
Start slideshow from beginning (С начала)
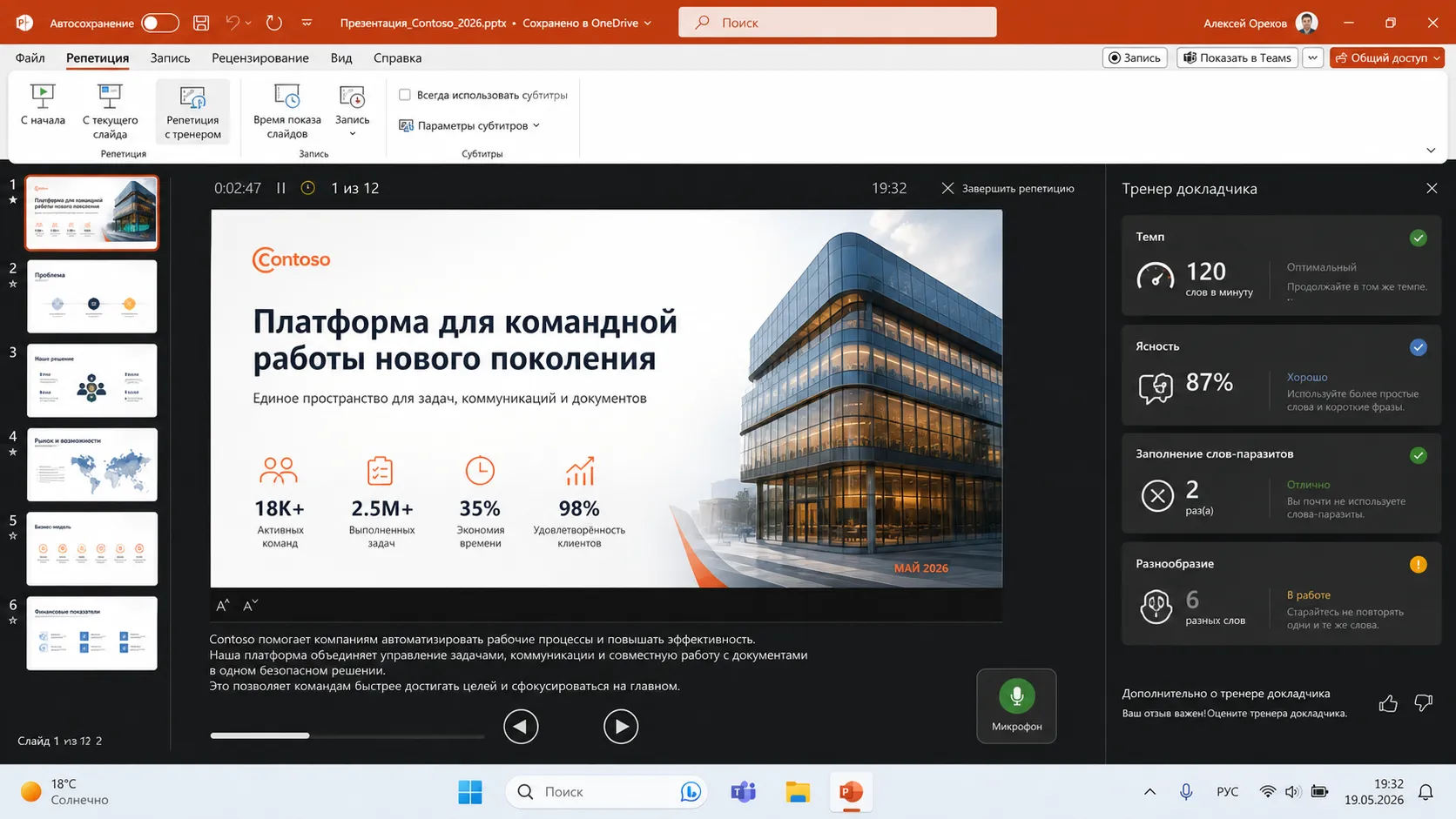43,106
